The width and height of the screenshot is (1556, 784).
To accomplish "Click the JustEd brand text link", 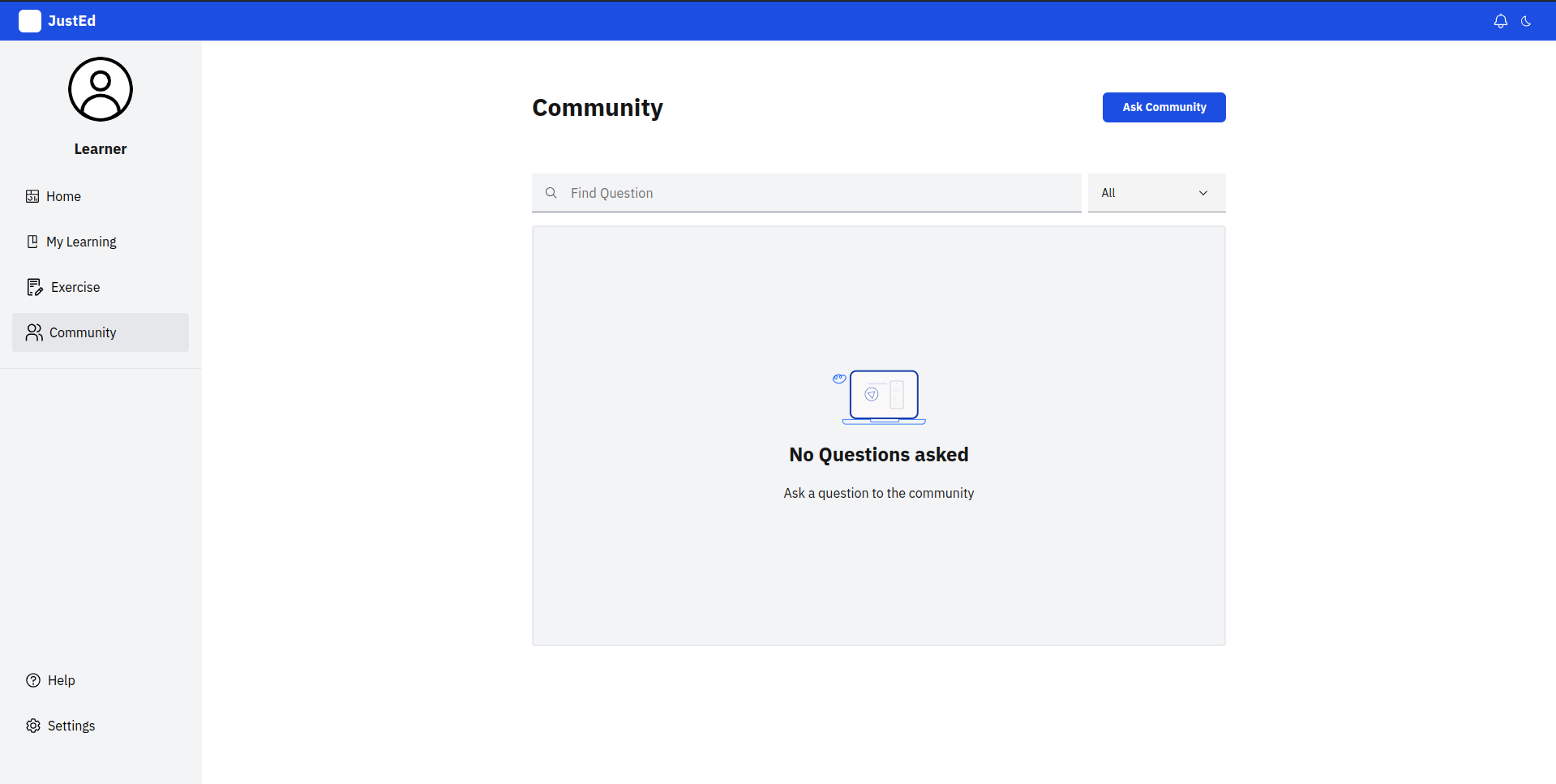I will point(72,21).
